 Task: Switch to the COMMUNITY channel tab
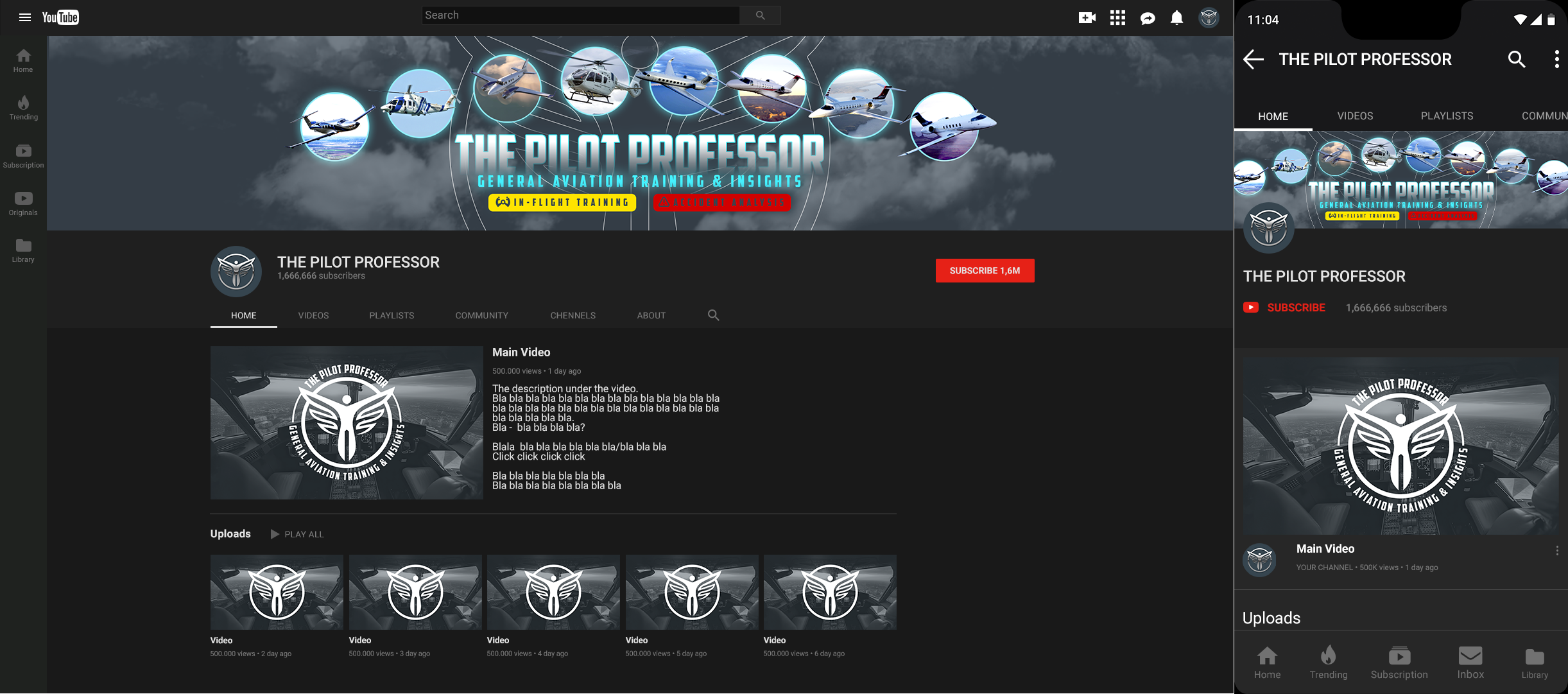point(481,315)
